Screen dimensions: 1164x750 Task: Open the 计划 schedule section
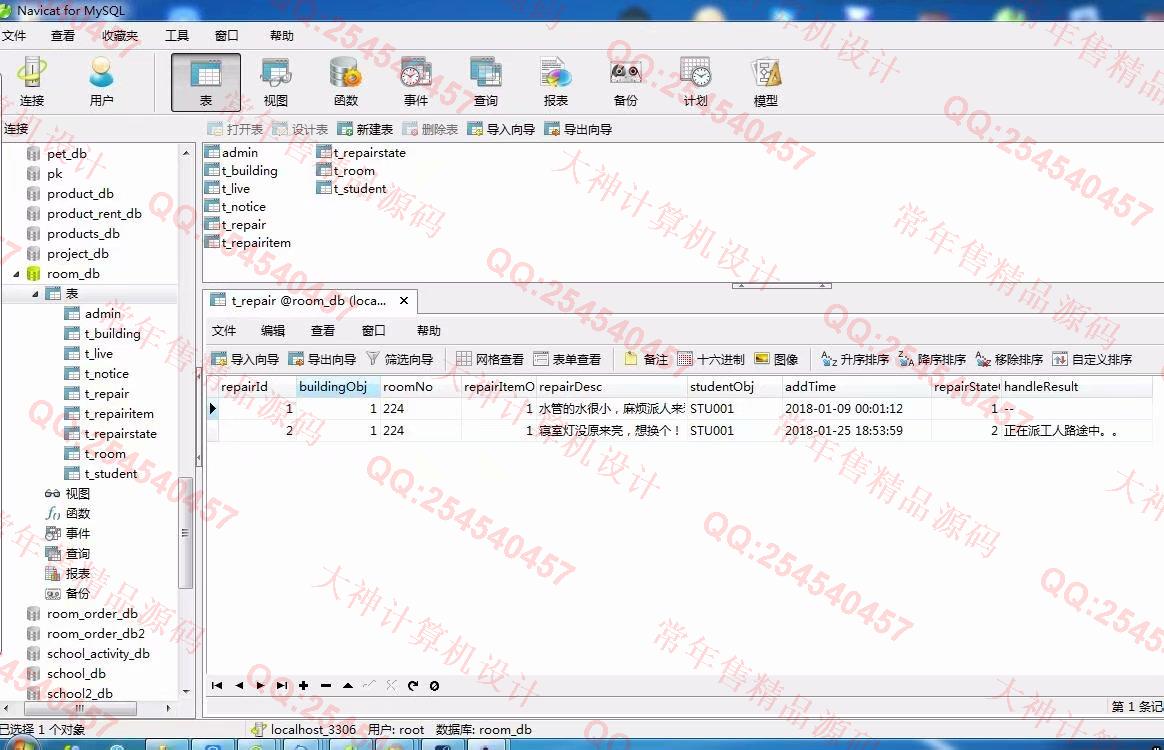696,82
